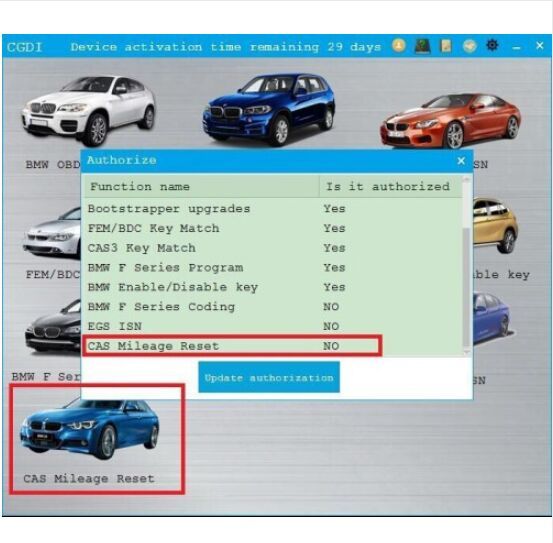Image resolution: width=553 pixels, height=543 pixels.
Task: Click the Function name column header
Action: [202, 187]
